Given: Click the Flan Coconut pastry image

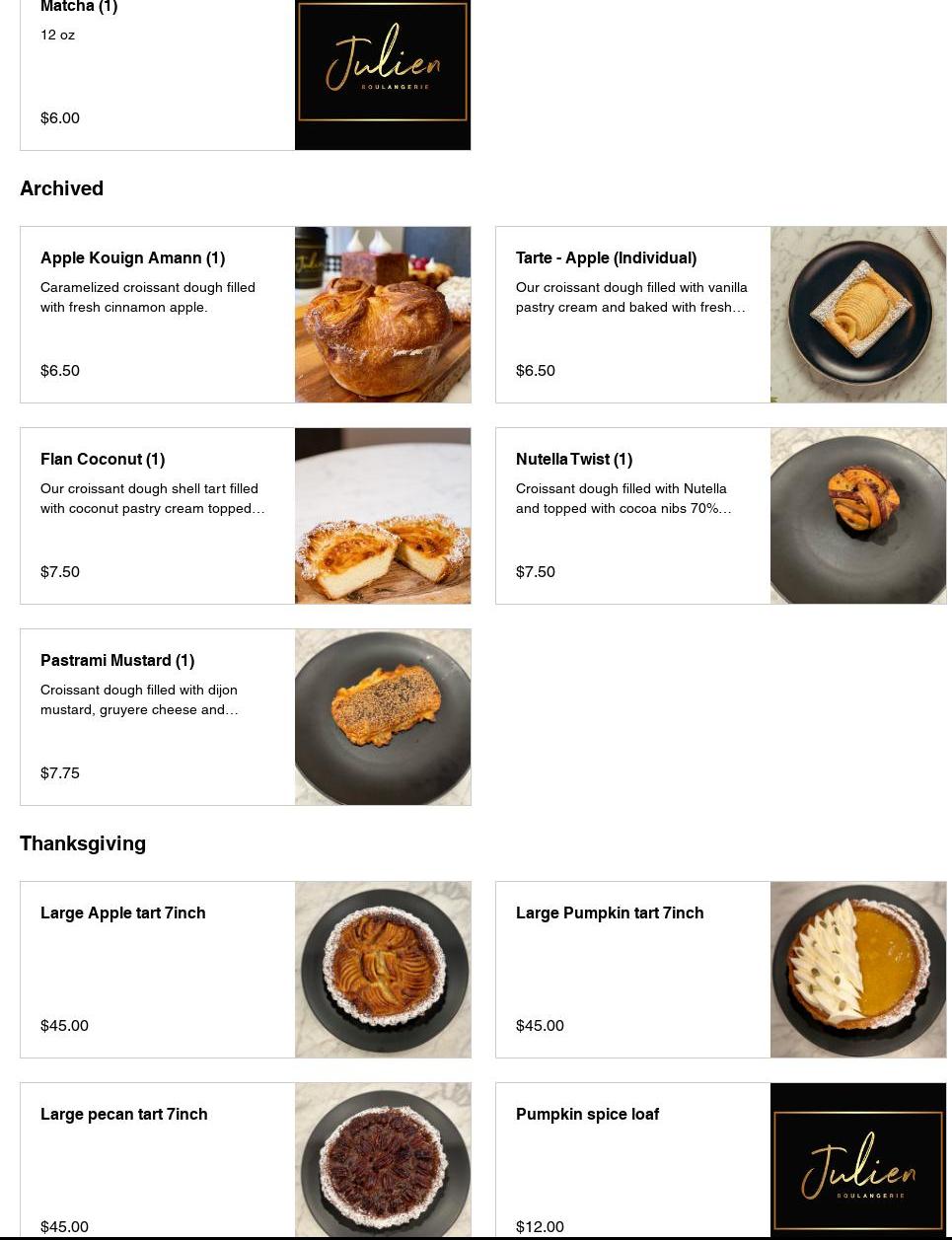Looking at the screenshot, I should (x=383, y=516).
